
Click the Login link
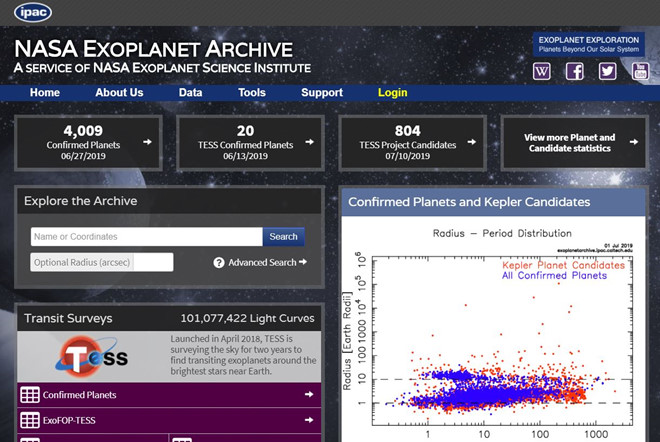(x=393, y=93)
